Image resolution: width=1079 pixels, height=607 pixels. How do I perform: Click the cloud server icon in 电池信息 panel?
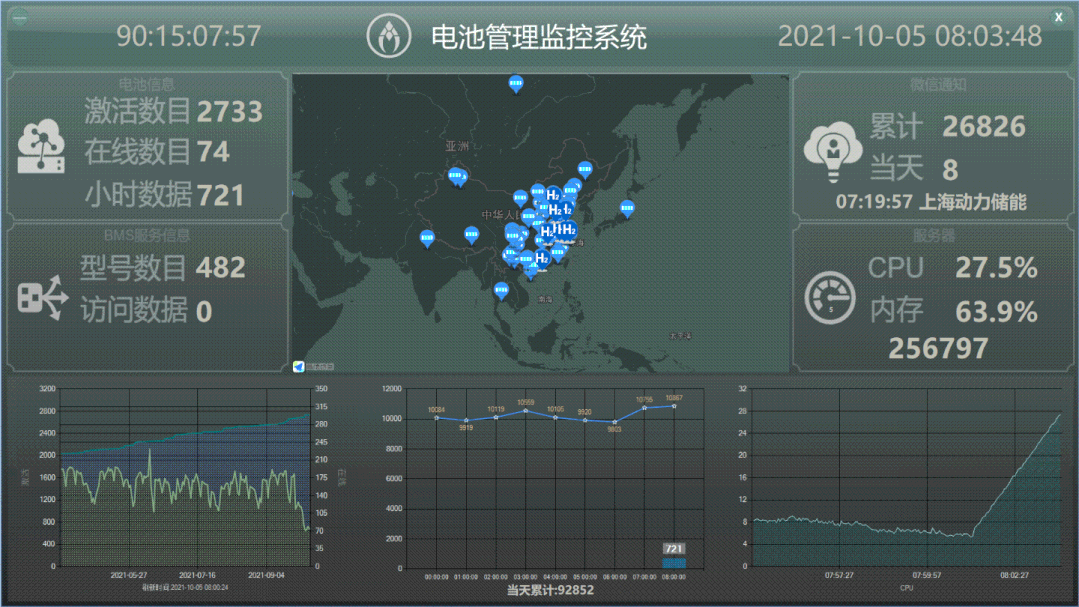point(41,146)
